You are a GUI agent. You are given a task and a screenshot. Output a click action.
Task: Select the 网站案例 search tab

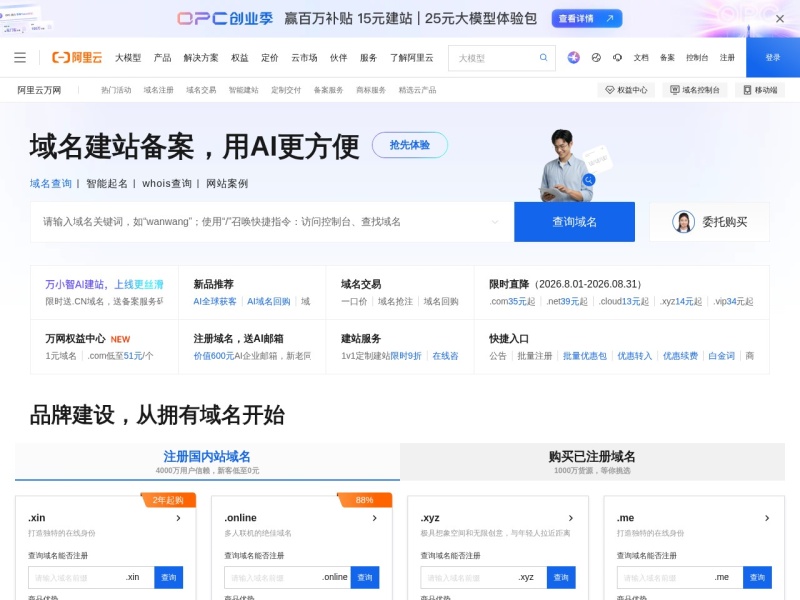227,183
